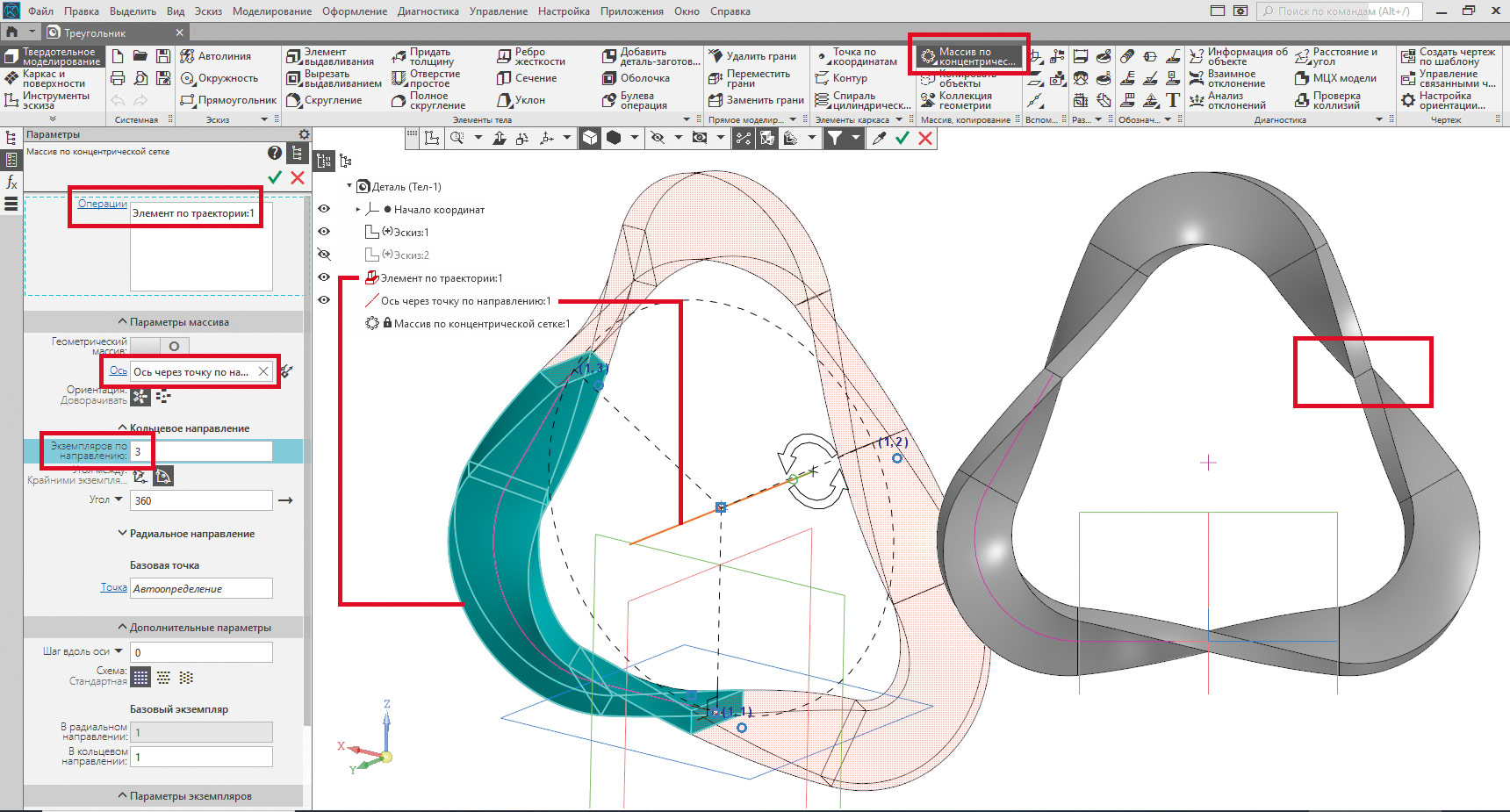This screenshot has width=1510, height=812.
Task: Hide Эскиз:1 with eye icon
Action: (x=324, y=232)
